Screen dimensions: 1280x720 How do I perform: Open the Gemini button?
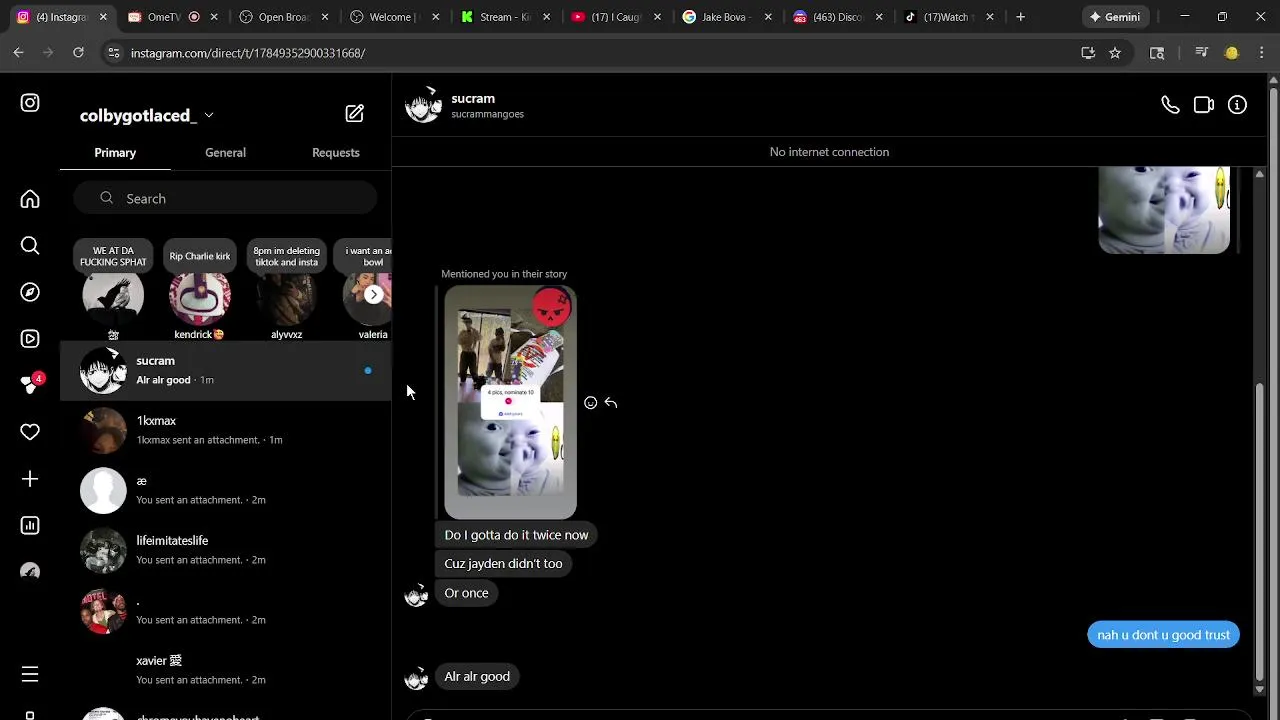tap(1114, 17)
